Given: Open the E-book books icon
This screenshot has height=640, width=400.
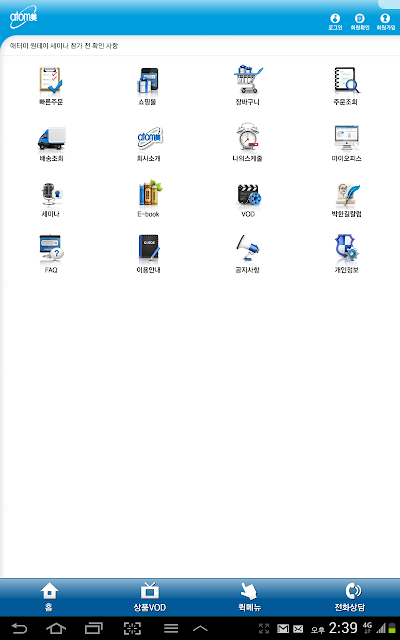Looking at the screenshot, I should pyautogui.click(x=149, y=193).
